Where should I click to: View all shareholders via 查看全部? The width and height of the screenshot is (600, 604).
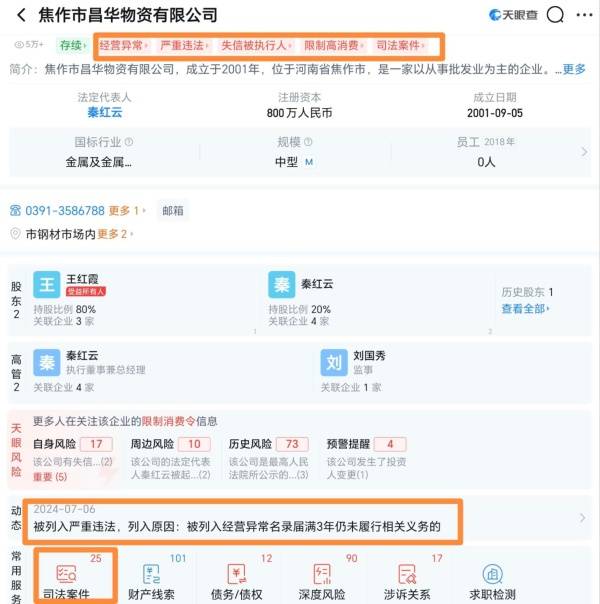pos(526,309)
